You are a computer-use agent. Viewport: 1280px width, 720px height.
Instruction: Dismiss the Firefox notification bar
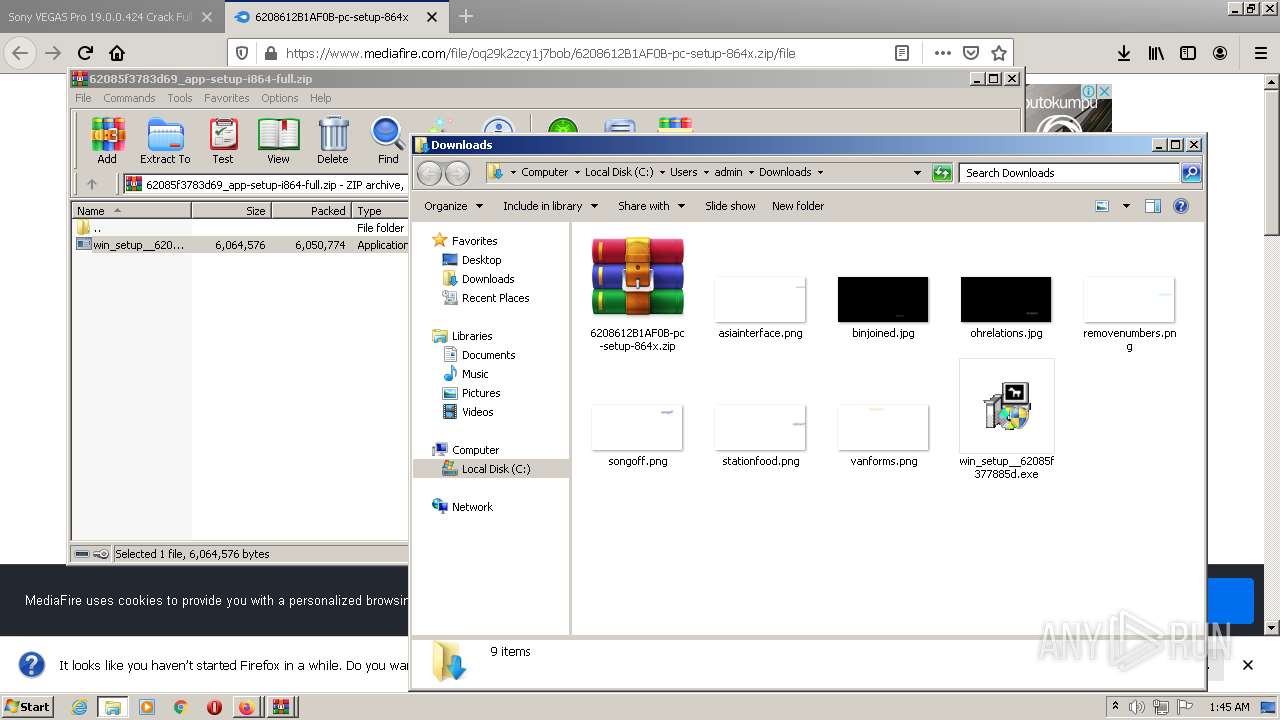pyautogui.click(x=1247, y=665)
